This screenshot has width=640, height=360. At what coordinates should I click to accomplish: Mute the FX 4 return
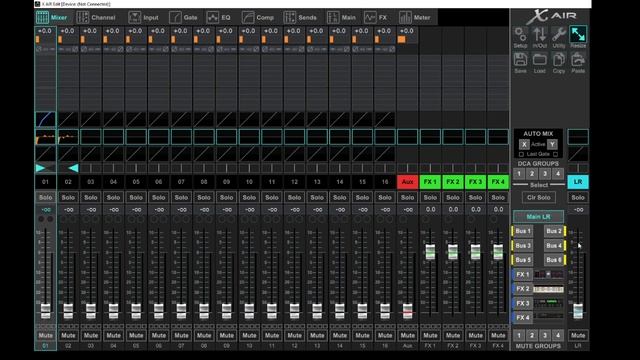tap(498, 336)
